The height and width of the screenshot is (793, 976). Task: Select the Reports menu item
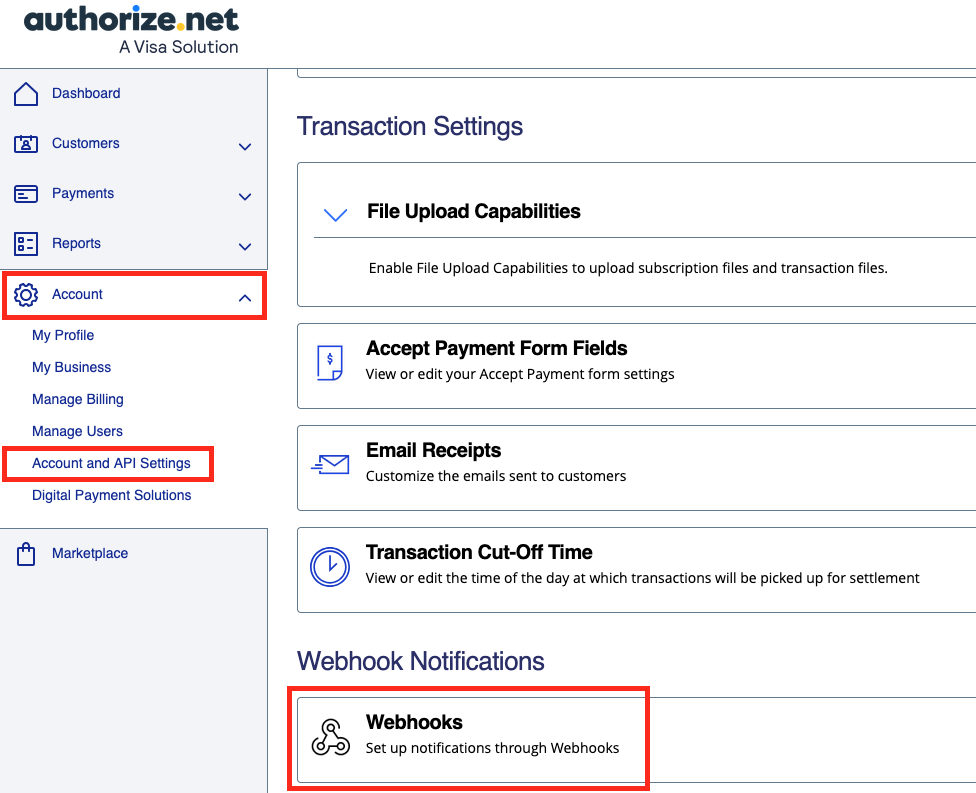coord(76,243)
